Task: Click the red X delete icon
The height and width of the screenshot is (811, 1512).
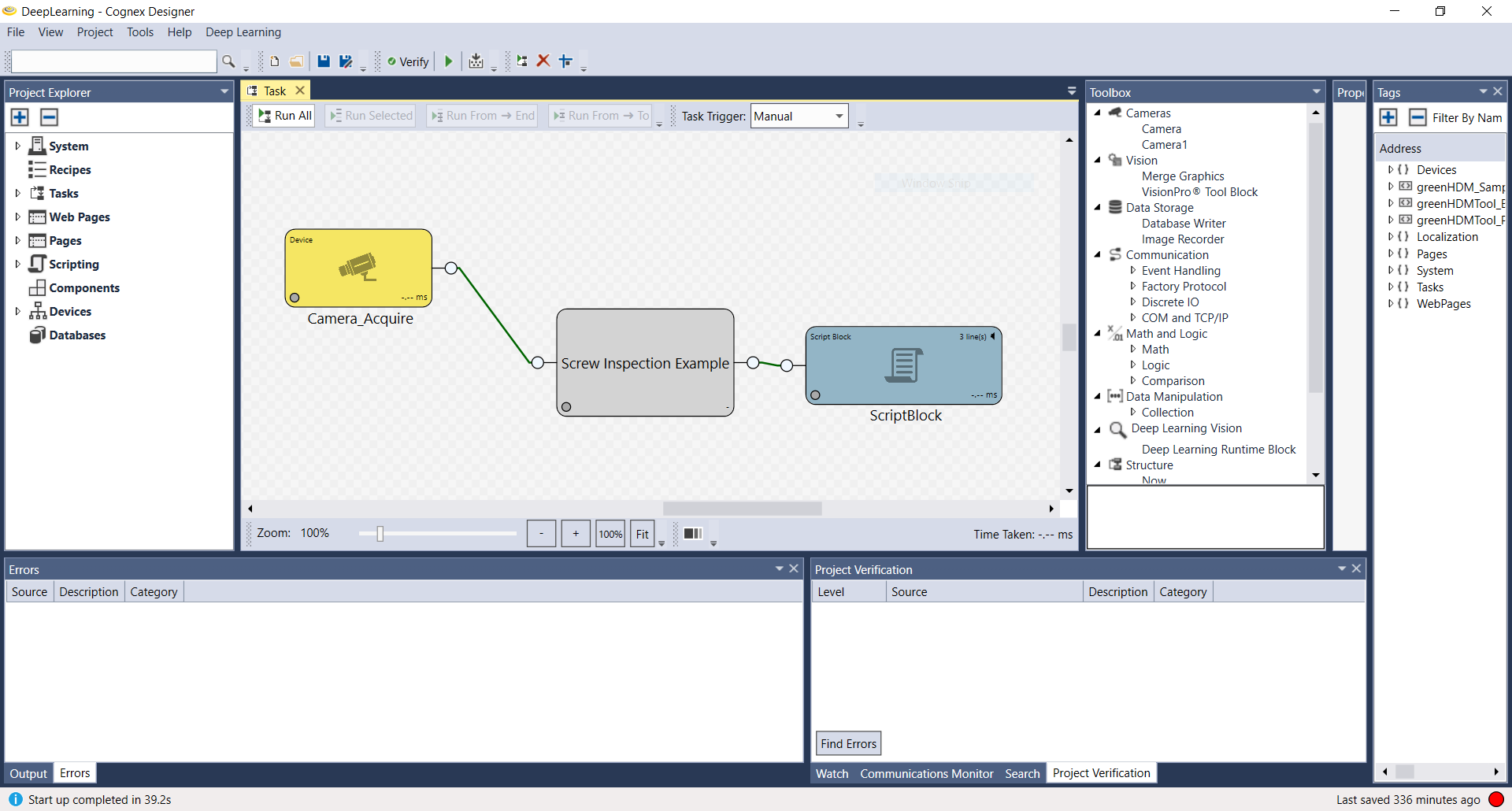Action: [x=543, y=61]
